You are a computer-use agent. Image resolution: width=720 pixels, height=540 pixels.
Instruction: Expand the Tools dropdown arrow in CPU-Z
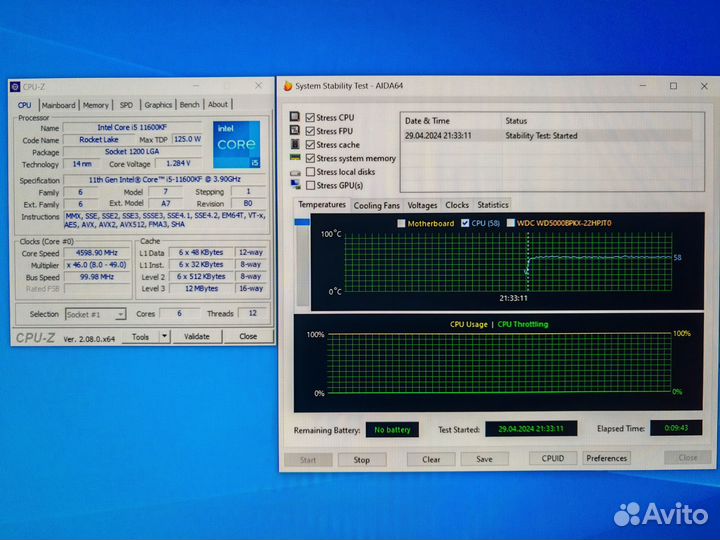[164, 337]
